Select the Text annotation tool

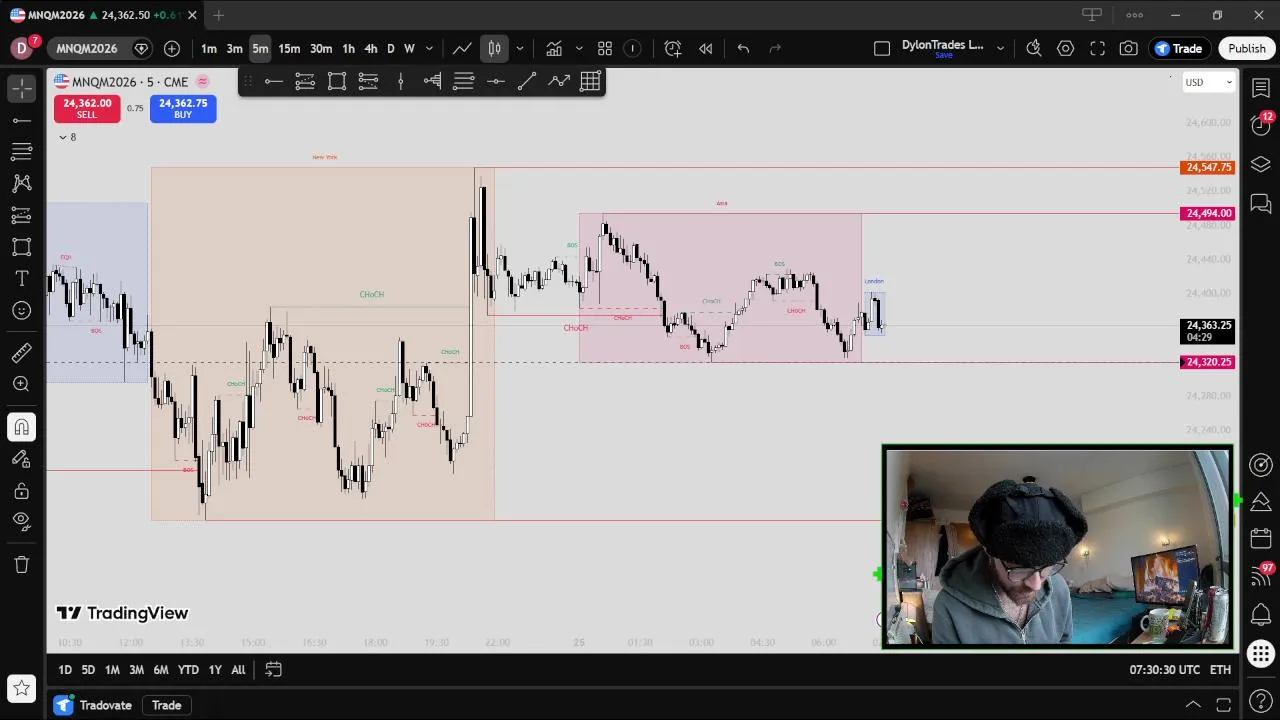(21, 279)
